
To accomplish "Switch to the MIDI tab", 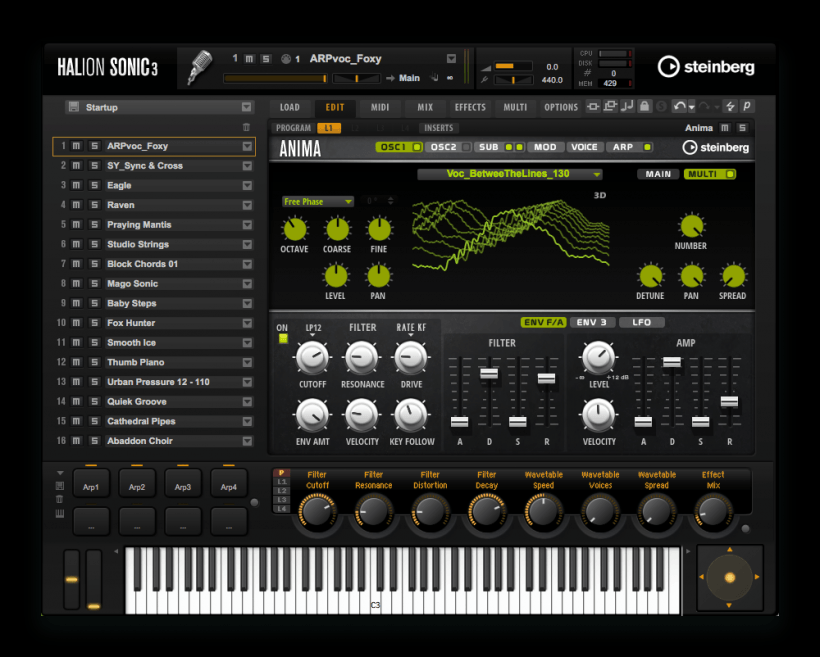I will point(380,107).
